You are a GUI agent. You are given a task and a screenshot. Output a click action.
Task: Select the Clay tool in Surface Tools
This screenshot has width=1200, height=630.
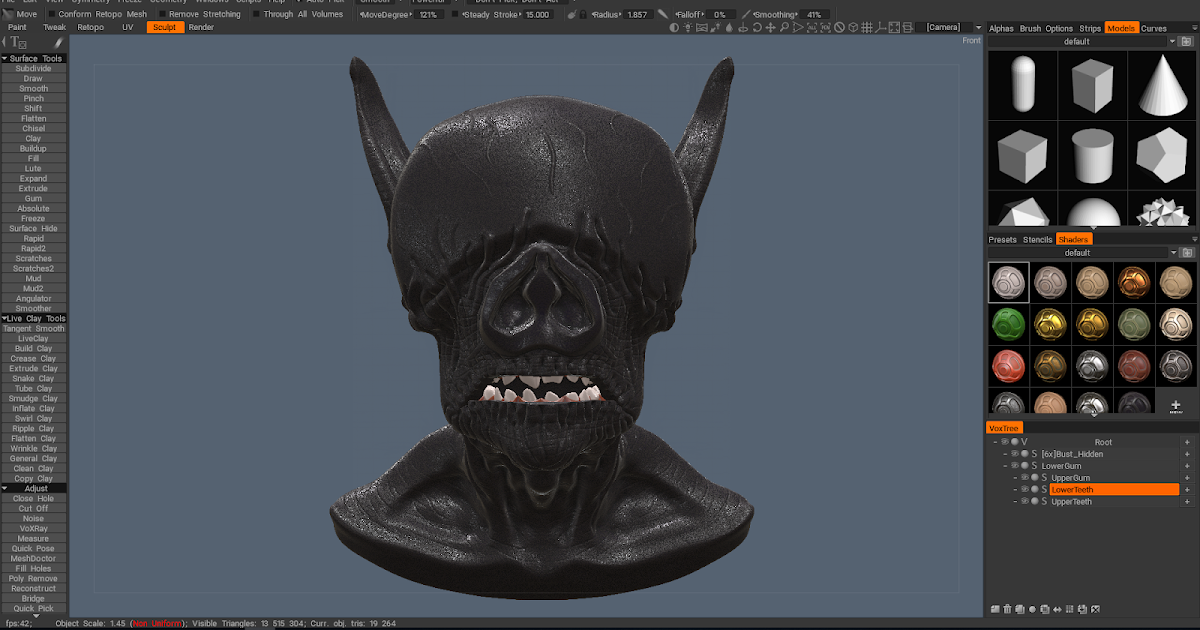point(33,138)
